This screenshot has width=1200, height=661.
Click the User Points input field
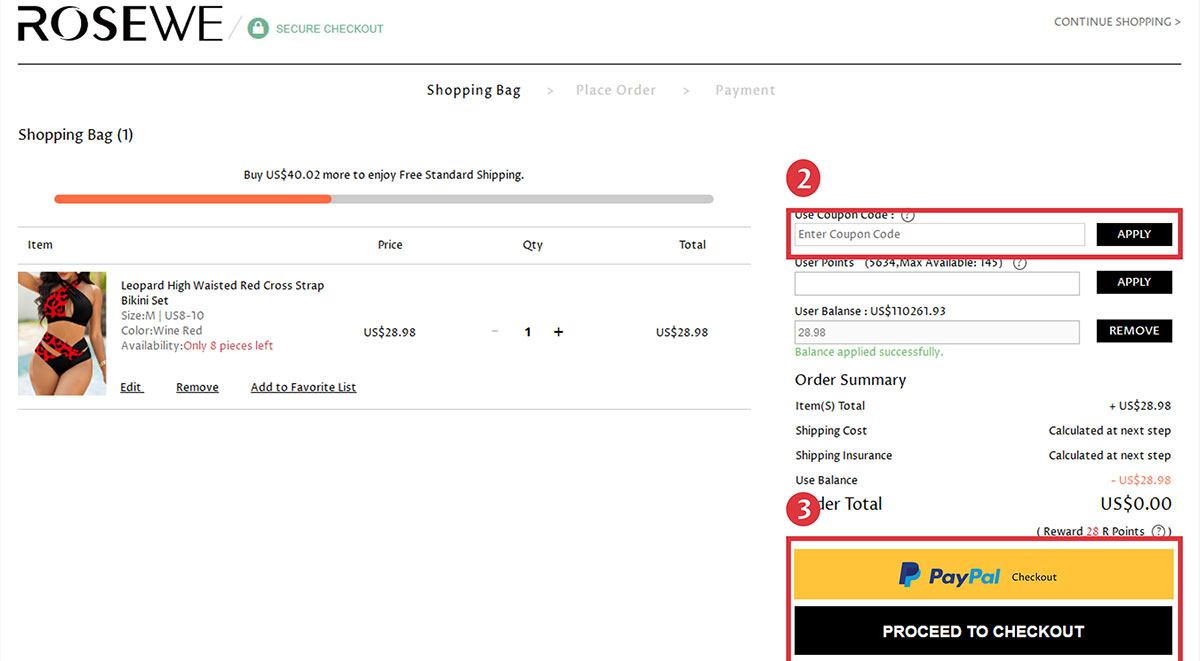tap(937, 283)
